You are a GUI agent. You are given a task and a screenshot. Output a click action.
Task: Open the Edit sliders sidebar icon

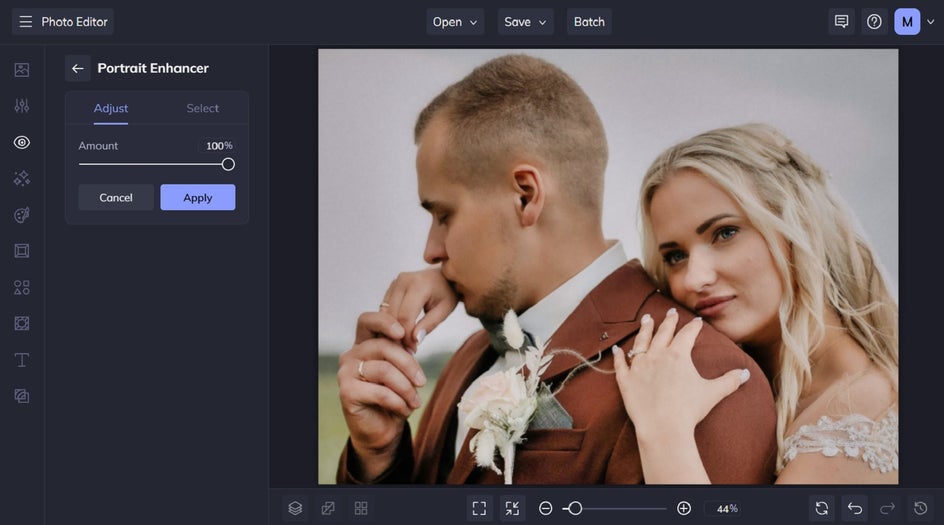point(22,106)
